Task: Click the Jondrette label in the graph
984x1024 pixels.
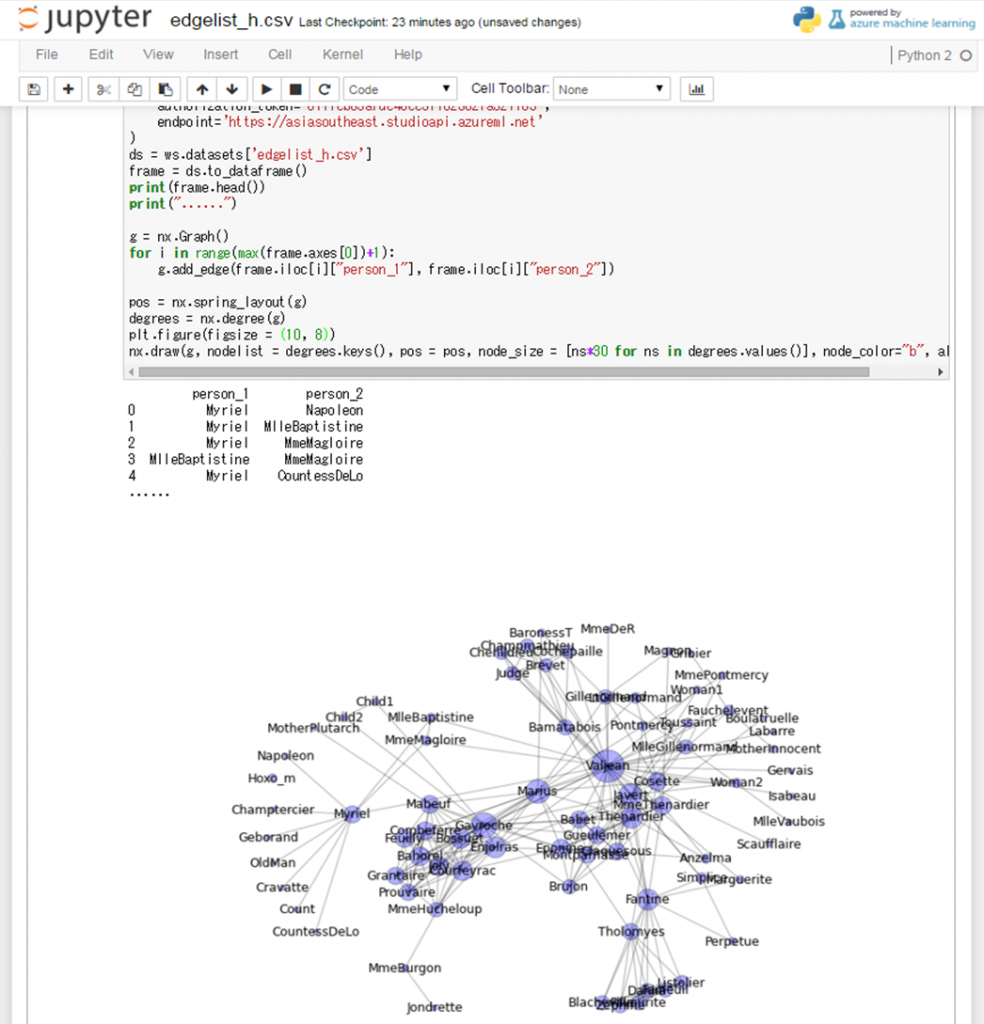Action: [x=434, y=1007]
